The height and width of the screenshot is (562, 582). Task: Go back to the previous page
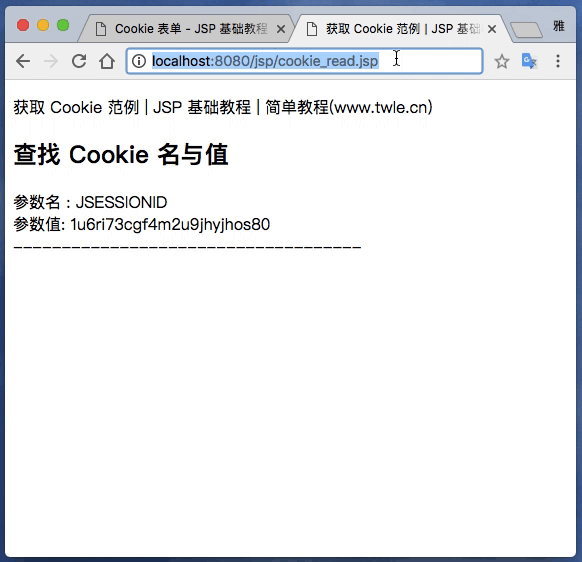click(23, 61)
